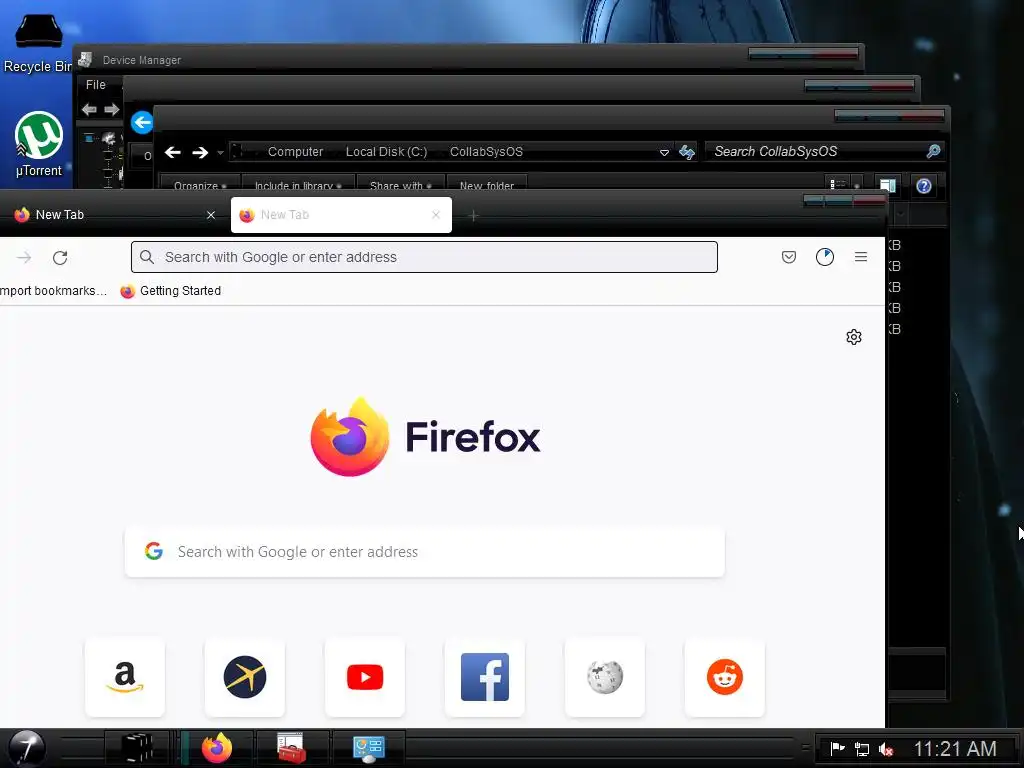
Task: Open Share with dropdown
Action: click(x=400, y=185)
